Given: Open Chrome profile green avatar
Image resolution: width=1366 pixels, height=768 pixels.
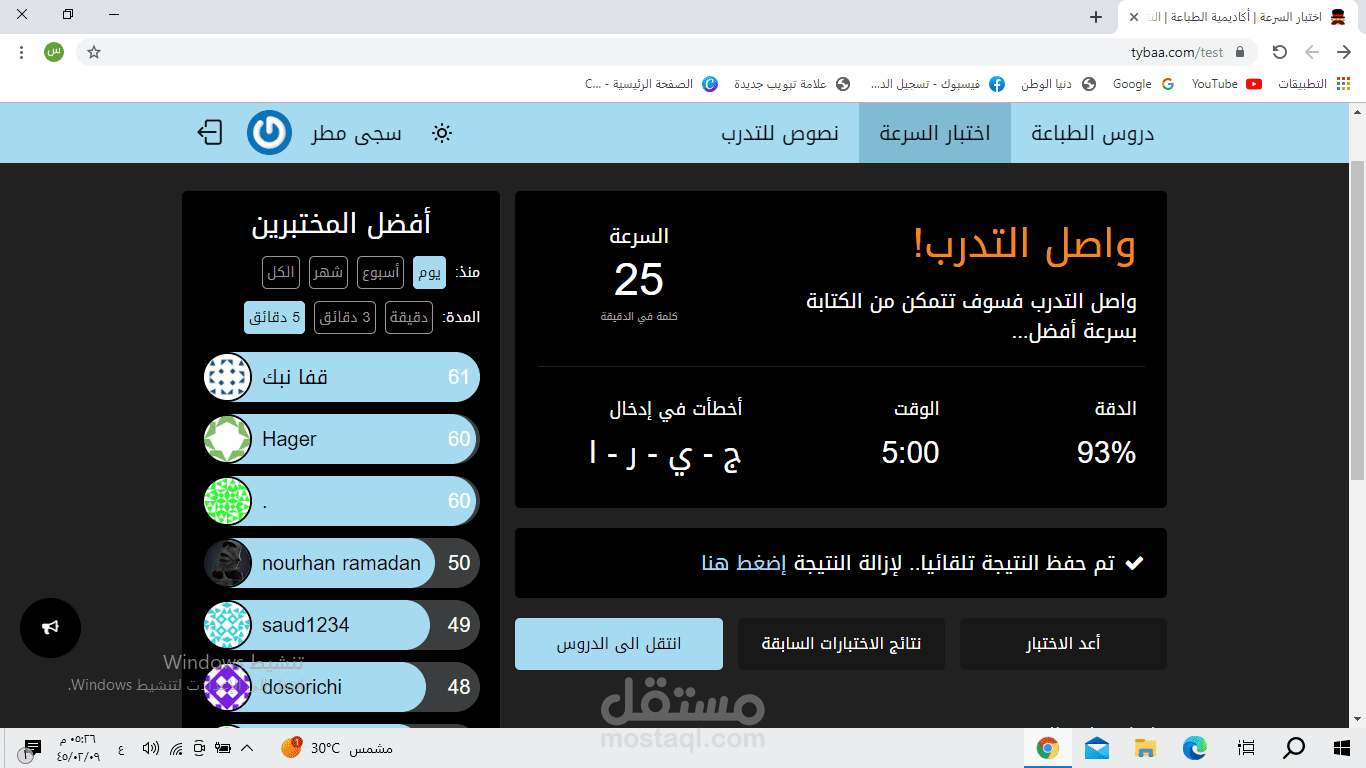Looking at the screenshot, I should pyautogui.click(x=54, y=51).
